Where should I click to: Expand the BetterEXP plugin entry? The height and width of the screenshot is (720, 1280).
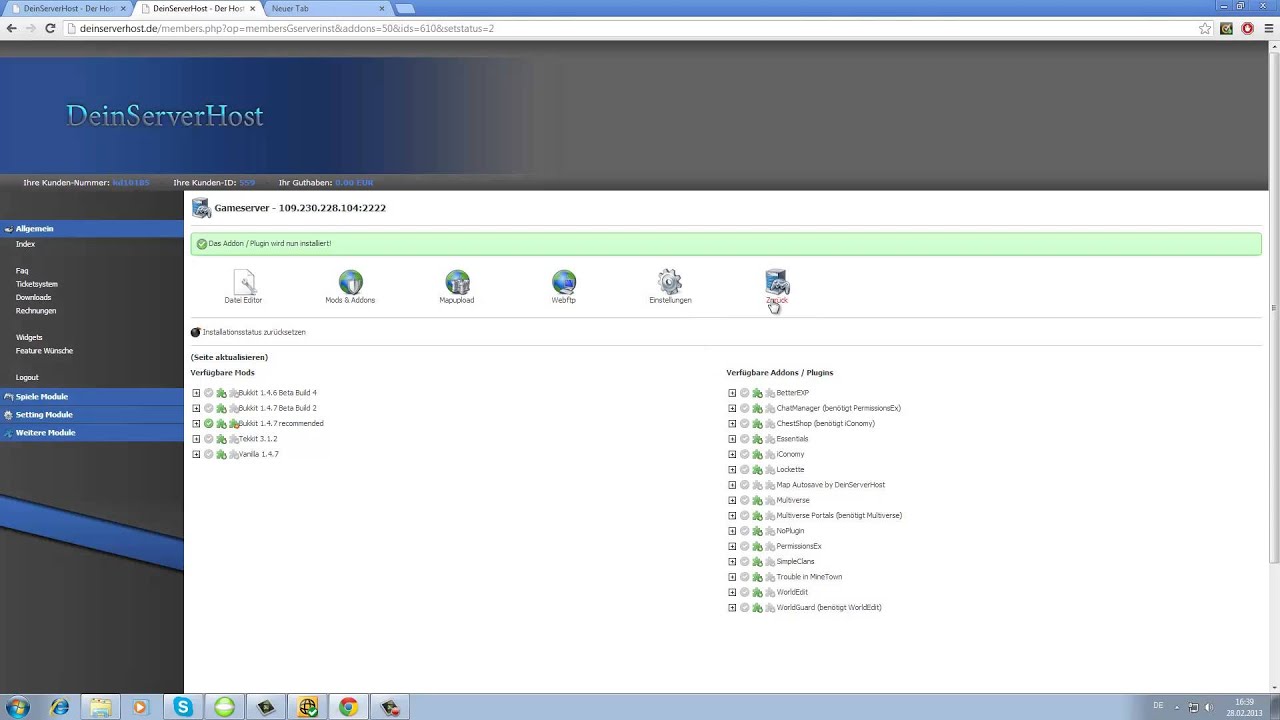pos(732,393)
